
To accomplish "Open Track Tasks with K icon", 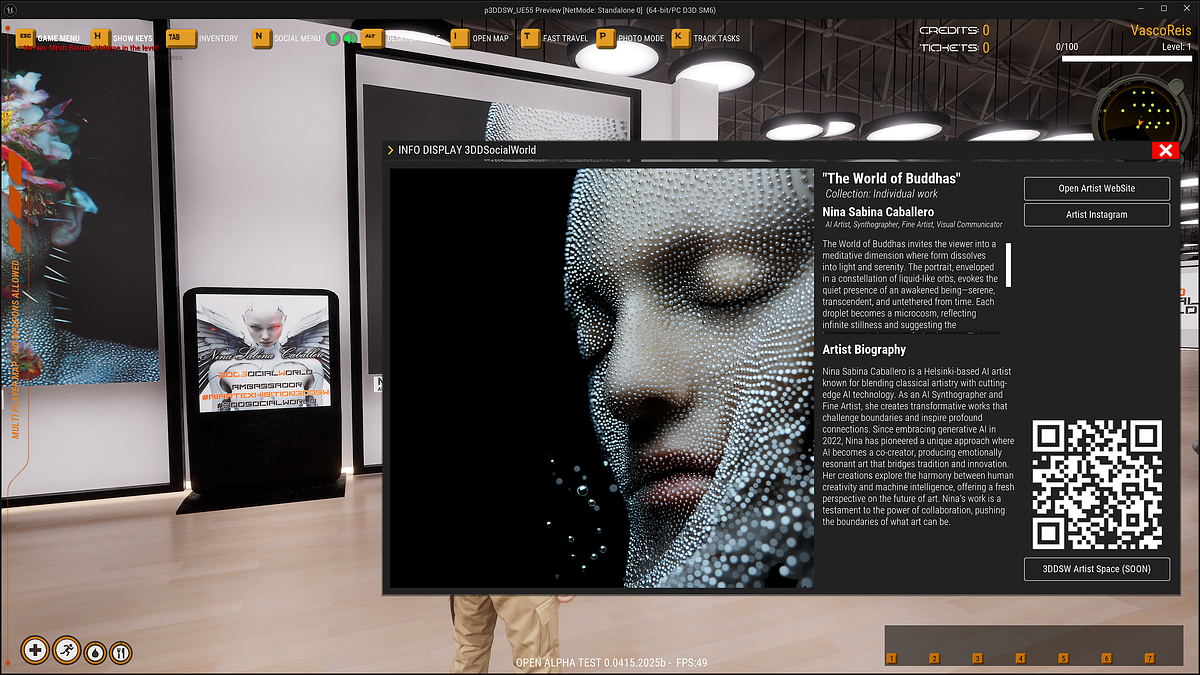I will pyautogui.click(x=716, y=39).
